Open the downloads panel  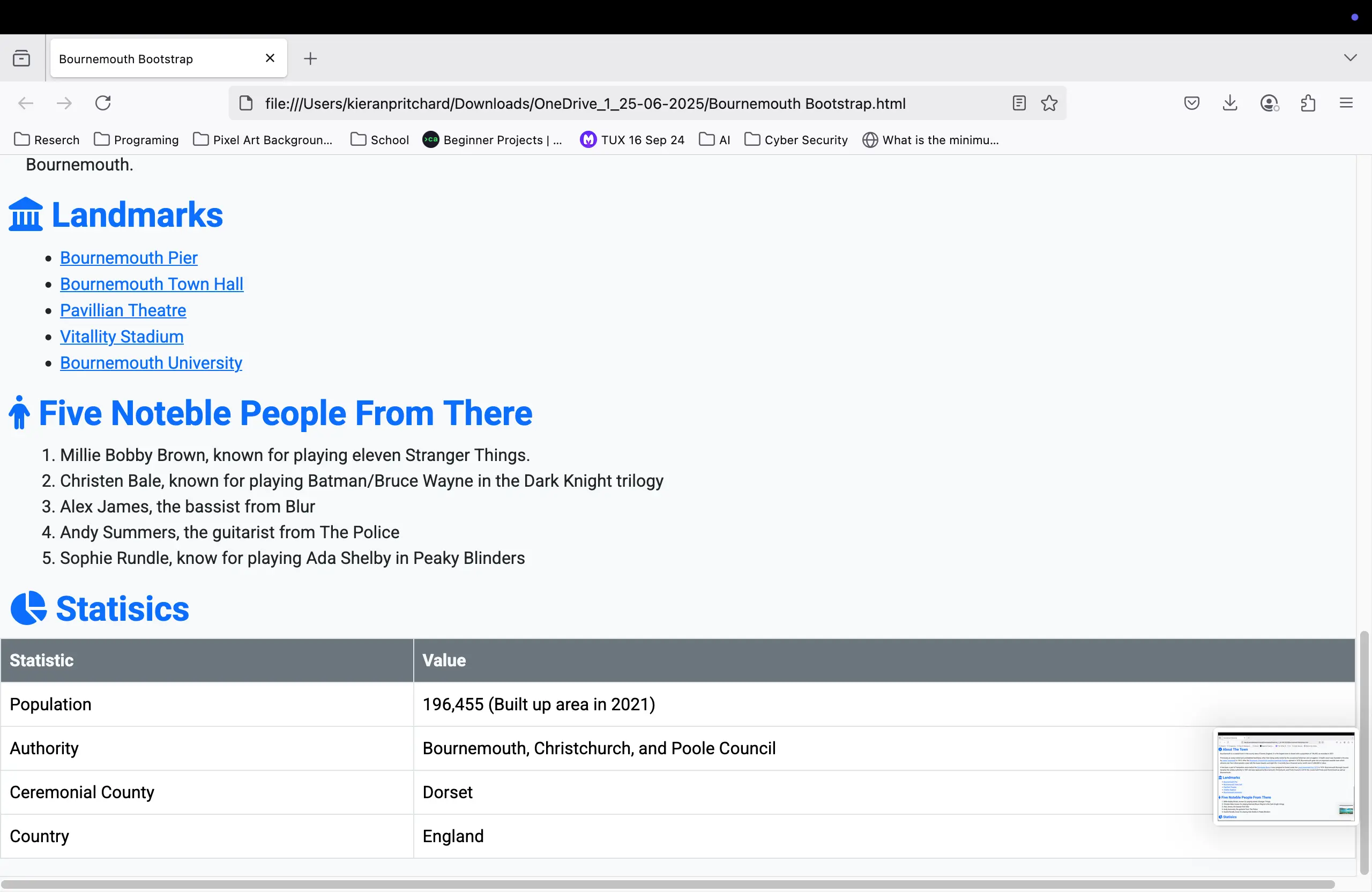pos(1230,103)
